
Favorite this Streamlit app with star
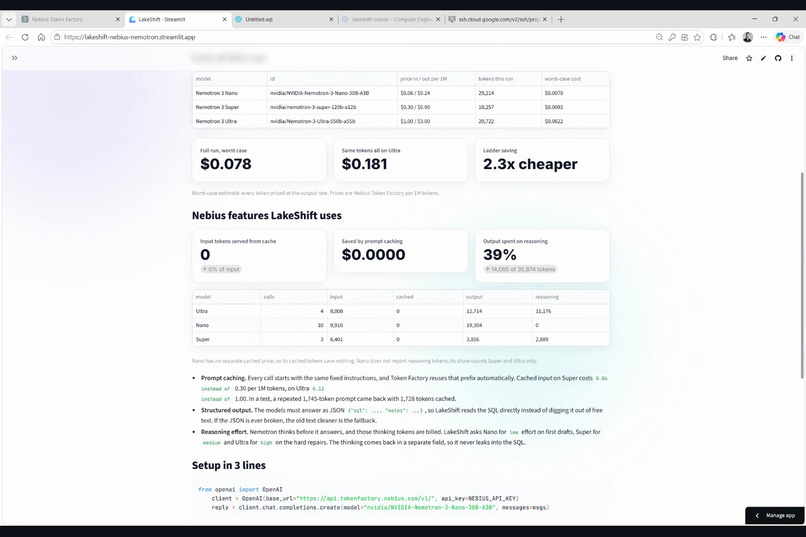coord(749,58)
